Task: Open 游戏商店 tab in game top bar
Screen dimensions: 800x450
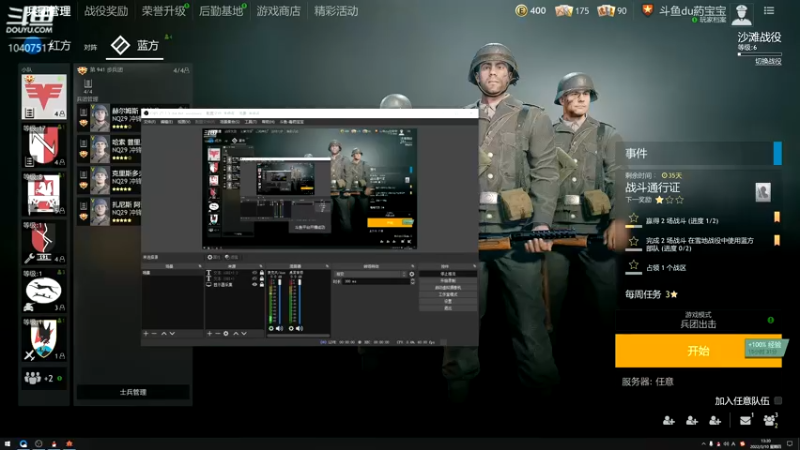Action: 279,11
